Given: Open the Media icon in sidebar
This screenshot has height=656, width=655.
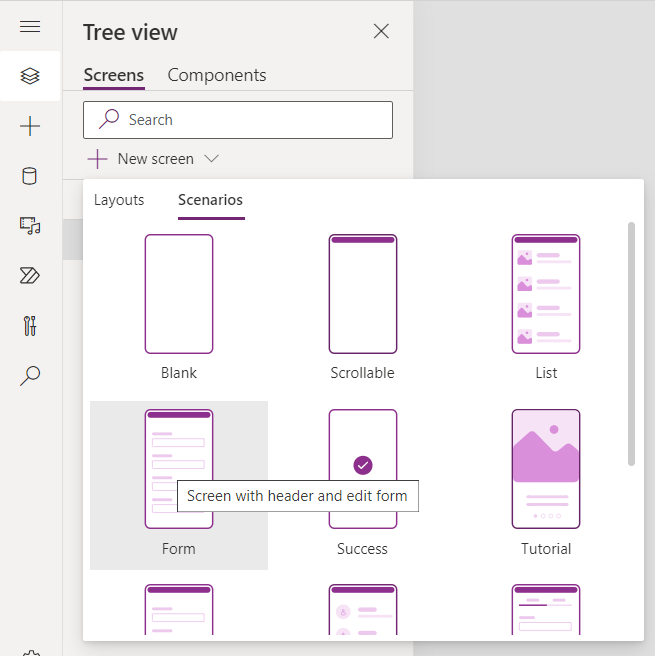Looking at the screenshot, I should pyautogui.click(x=30, y=226).
